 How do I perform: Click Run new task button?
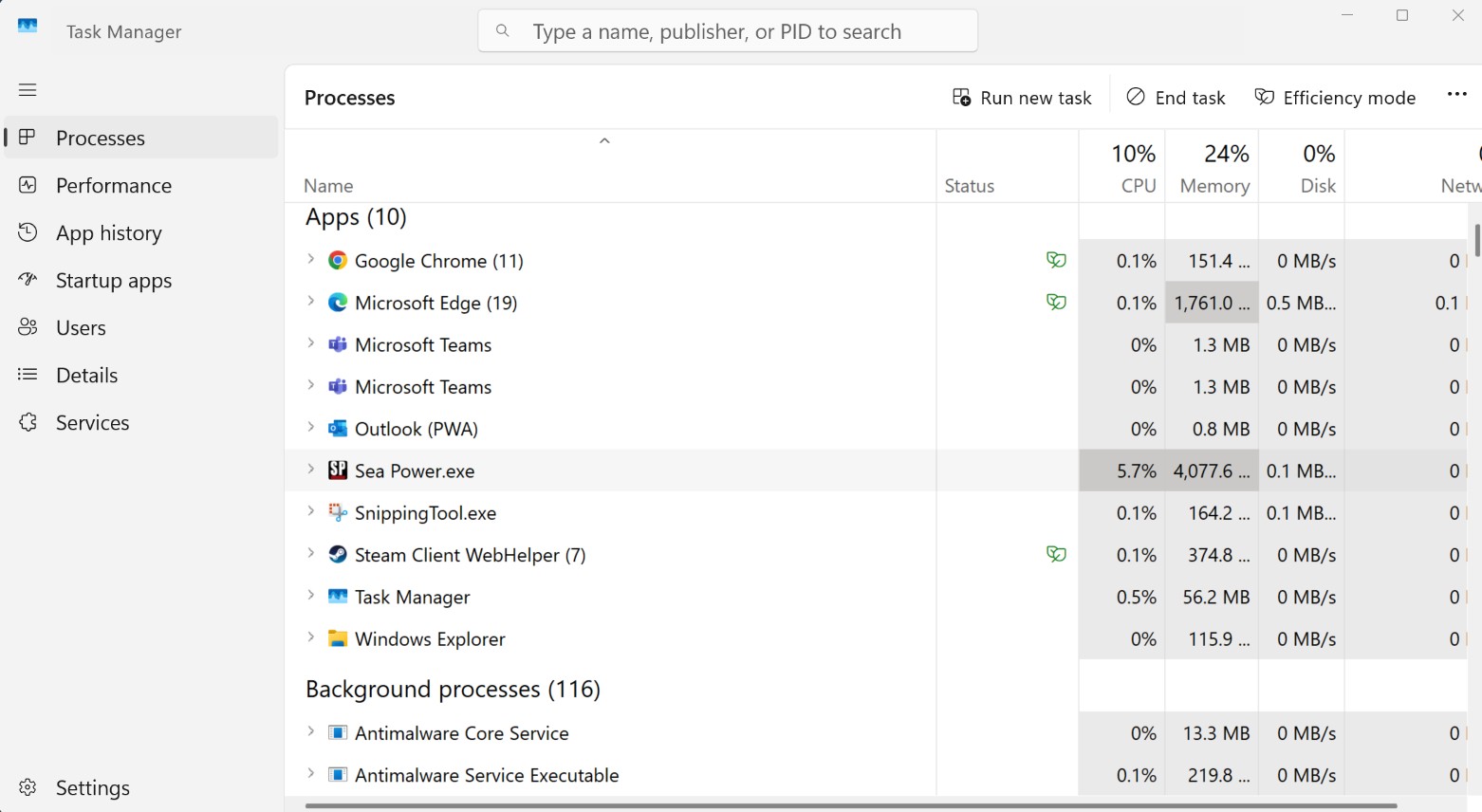tap(1022, 98)
